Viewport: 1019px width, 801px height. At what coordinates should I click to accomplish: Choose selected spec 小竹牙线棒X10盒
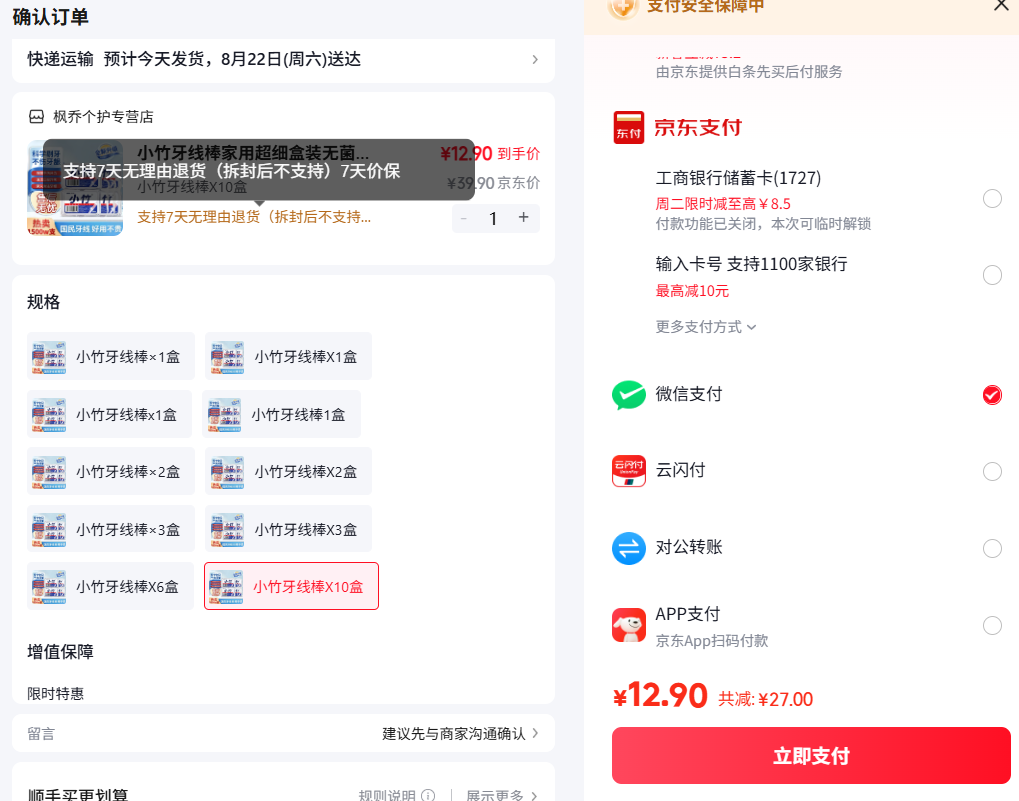[x=291, y=587]
